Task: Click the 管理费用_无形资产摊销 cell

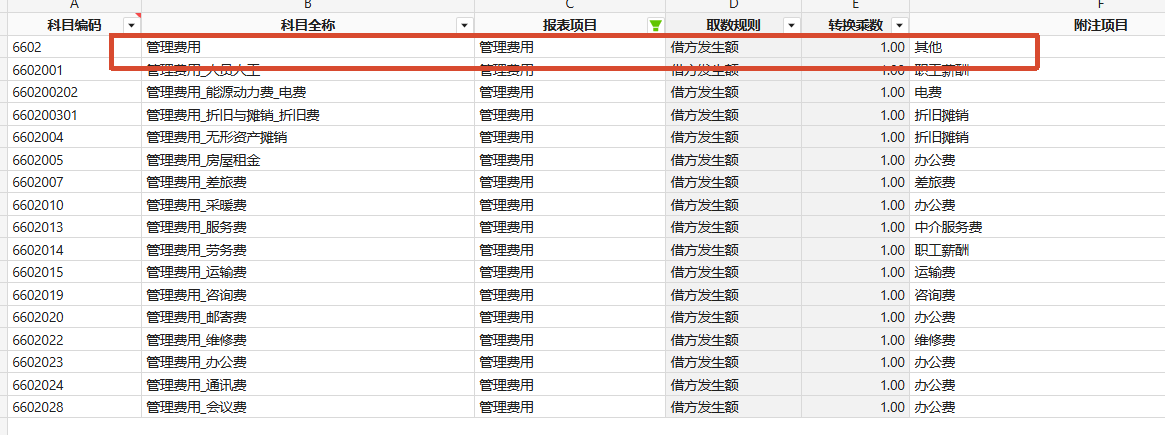Action: click(x=308, y=138)
